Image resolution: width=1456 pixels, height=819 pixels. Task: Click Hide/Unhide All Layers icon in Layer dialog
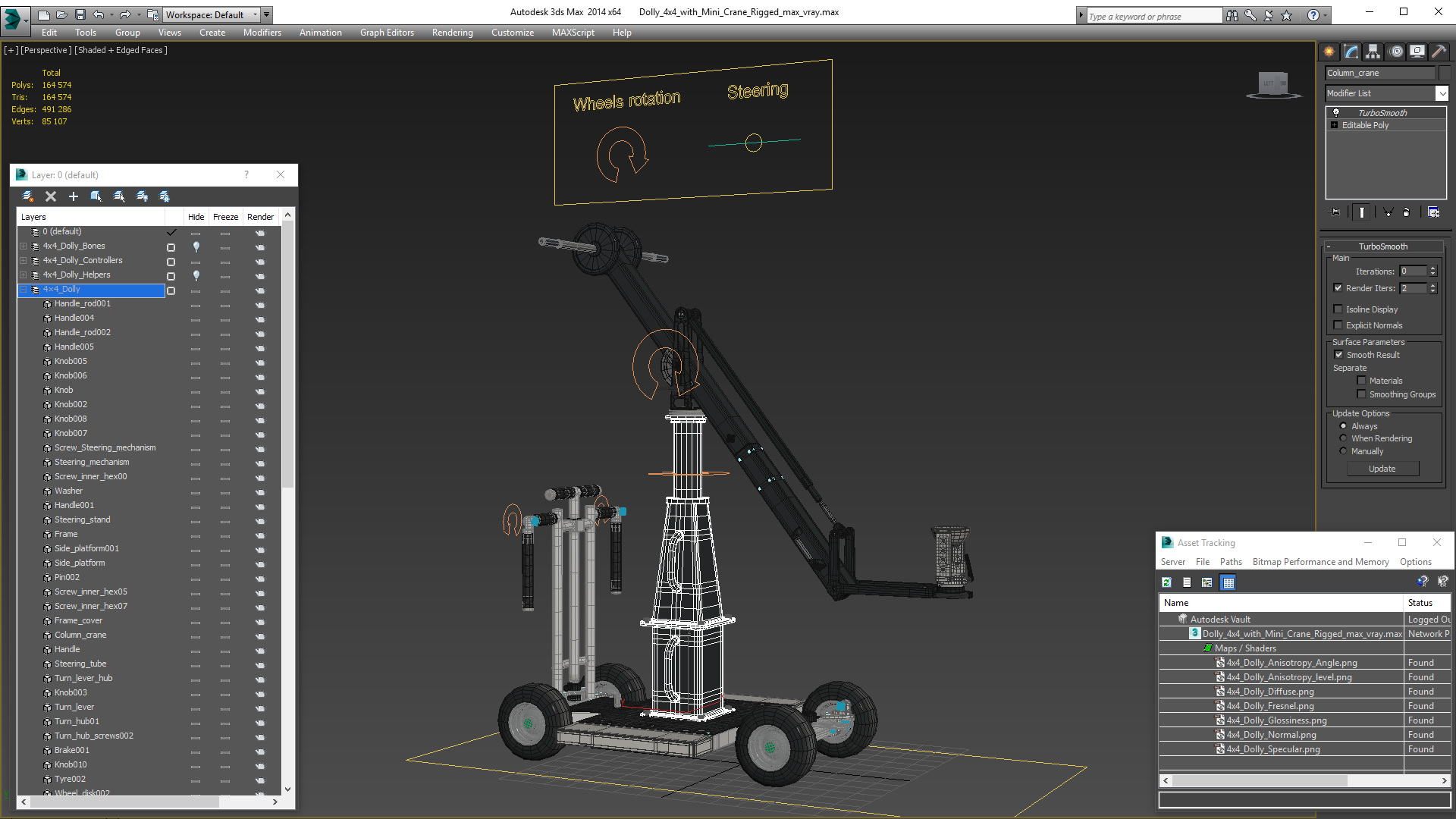[x=142, y=196]
